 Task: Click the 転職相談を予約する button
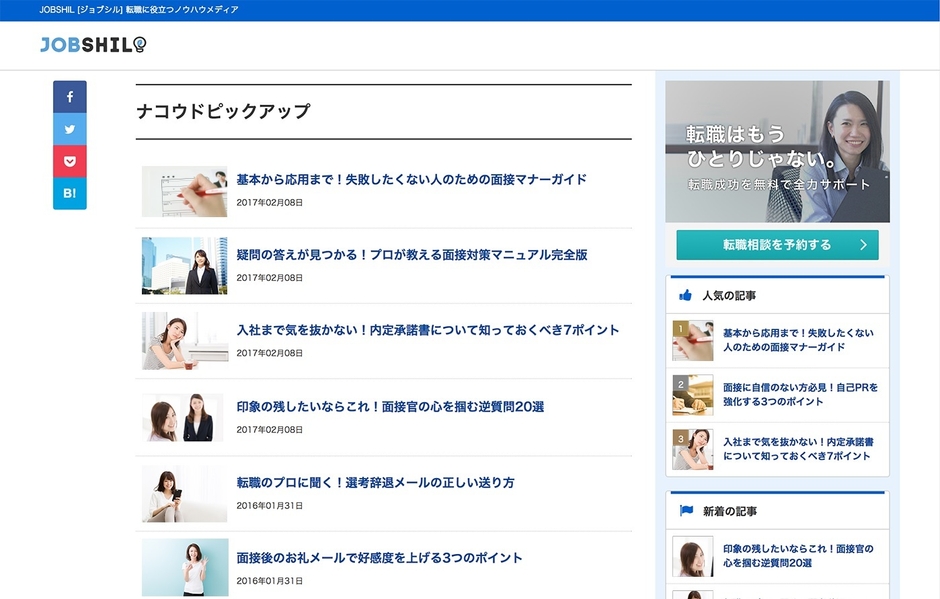[x=777, y=245]
